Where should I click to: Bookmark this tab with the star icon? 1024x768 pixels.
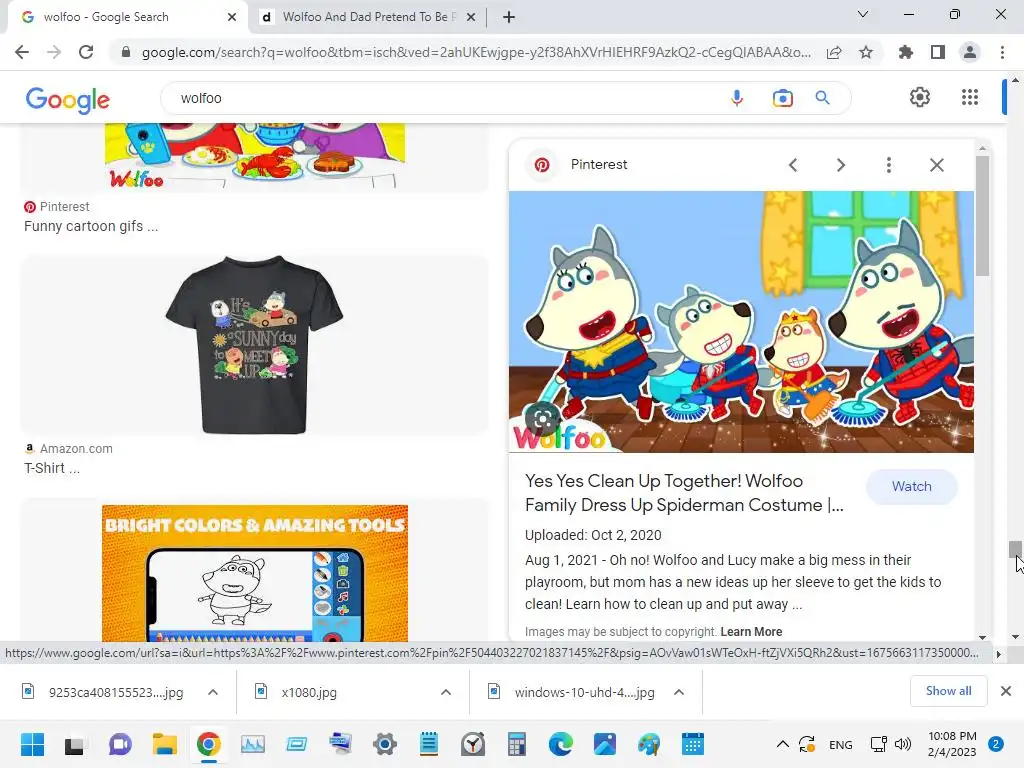pyautogui.click(x=866, y=52)
